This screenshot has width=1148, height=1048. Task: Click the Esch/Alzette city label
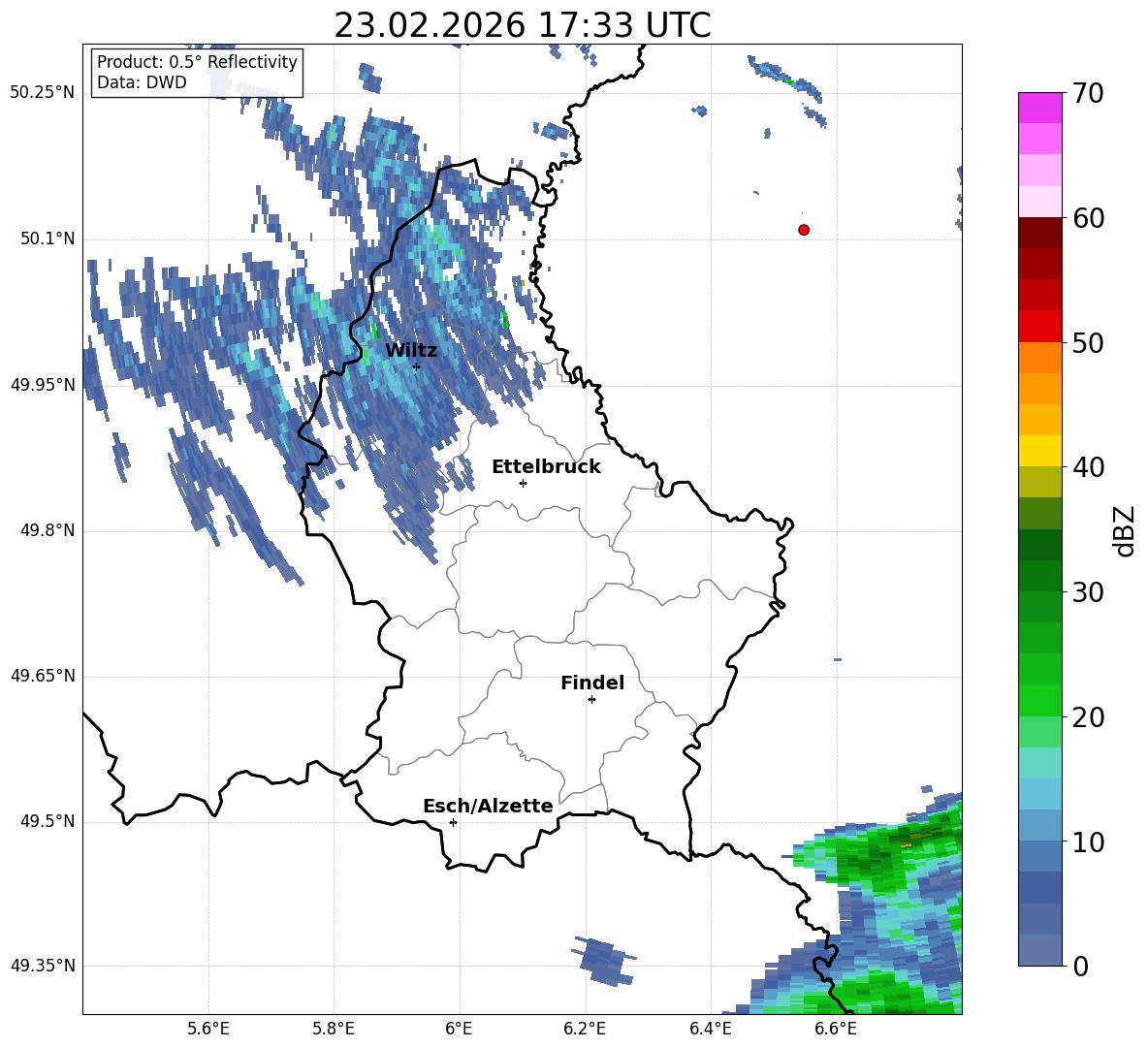click(488, 806)
